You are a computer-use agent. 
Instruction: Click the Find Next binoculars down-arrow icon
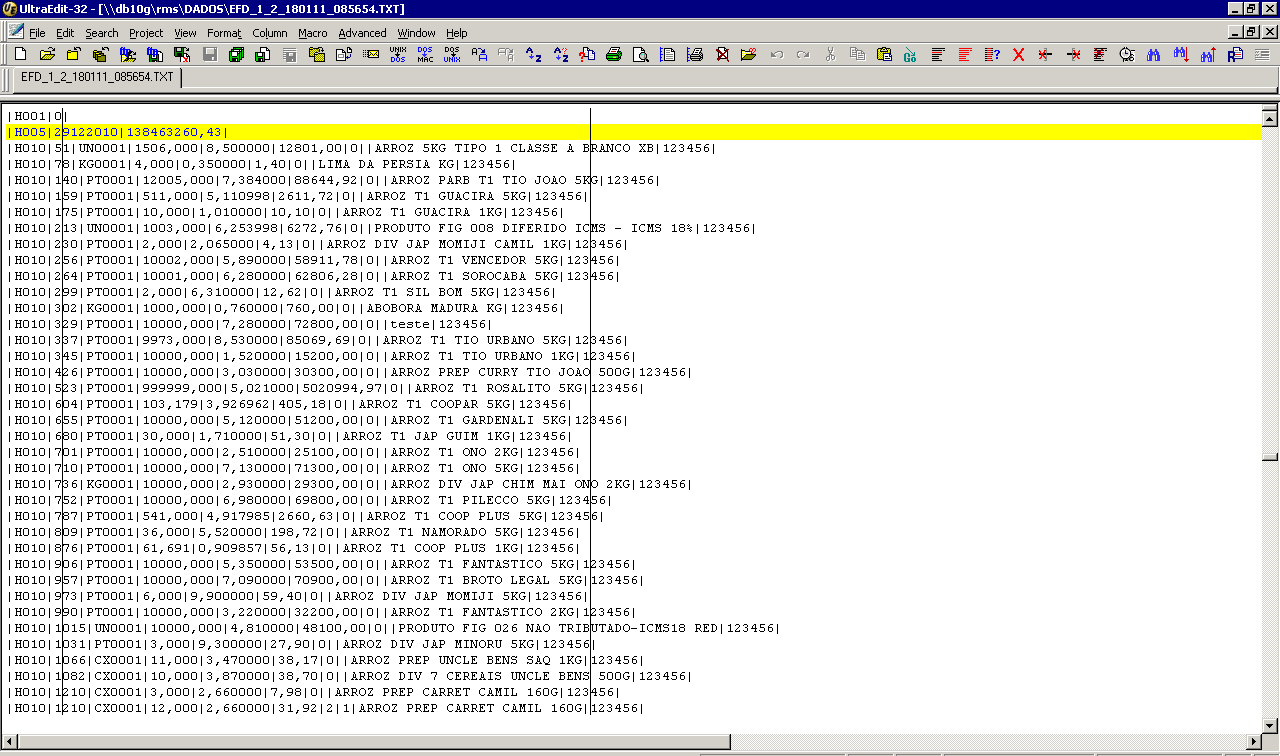point(1181,54)
